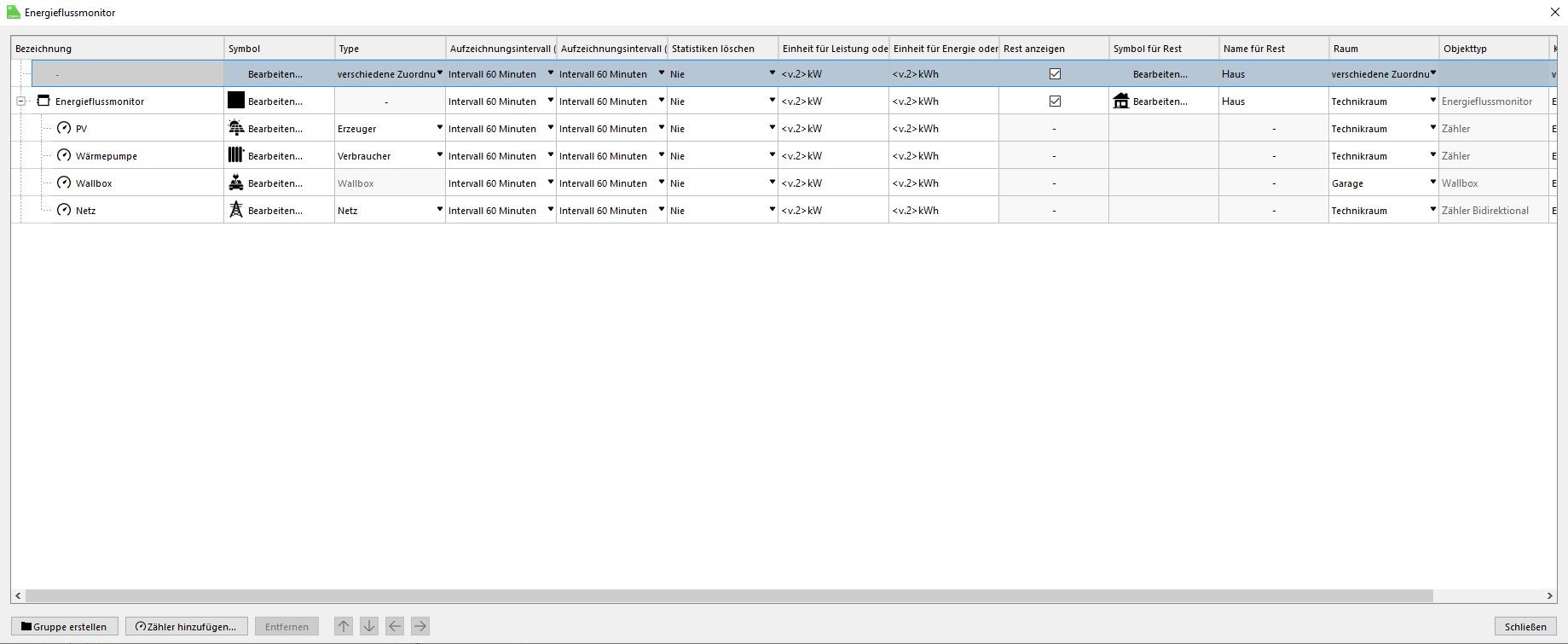This screenshot has width=1568, height=644.
Task: Open second Aufzeichnungsintervall dropdown for Netz row
Action: coord(662,210)
